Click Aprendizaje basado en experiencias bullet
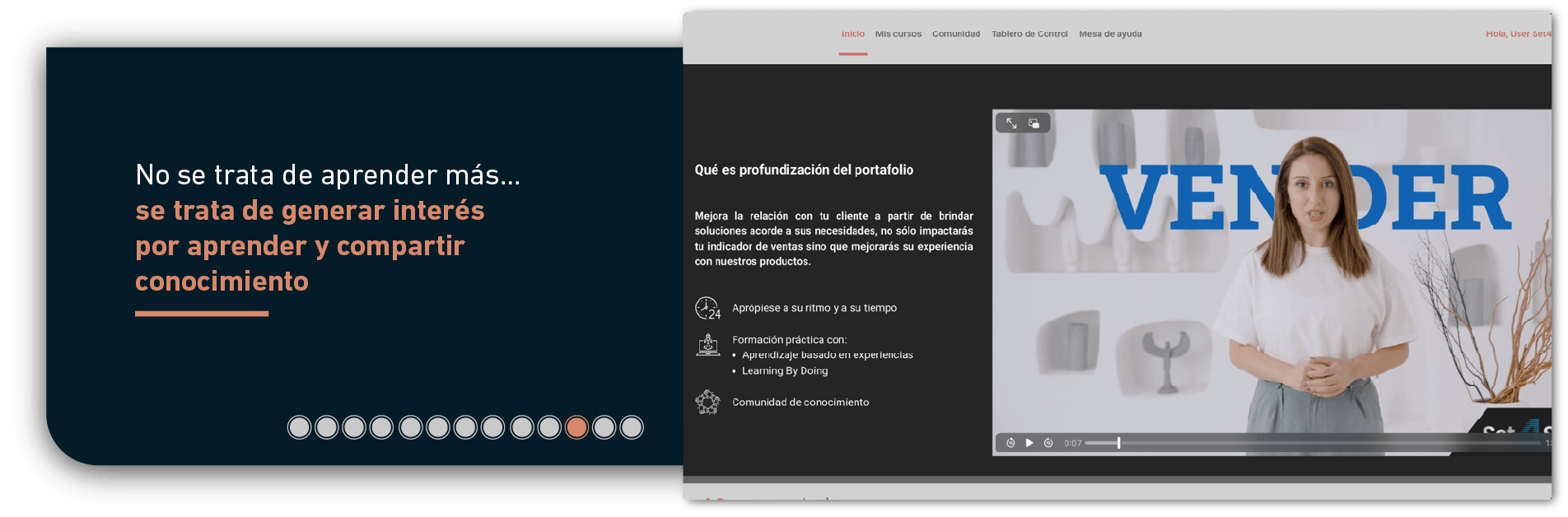Viewport: 1568px width, 517px height. pos(827,355)
